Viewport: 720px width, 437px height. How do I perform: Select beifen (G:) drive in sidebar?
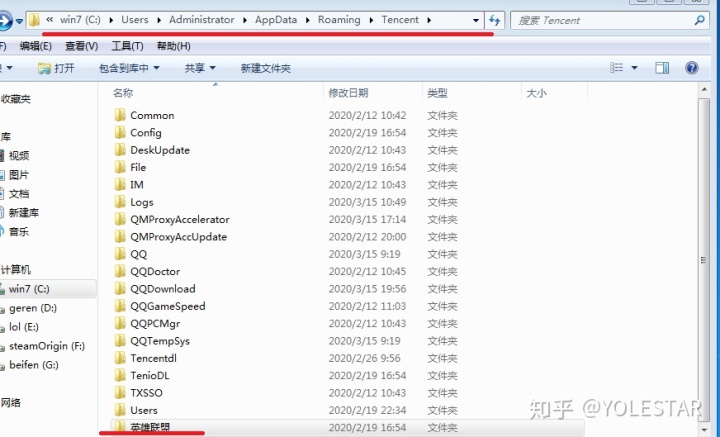coord(34,365)
